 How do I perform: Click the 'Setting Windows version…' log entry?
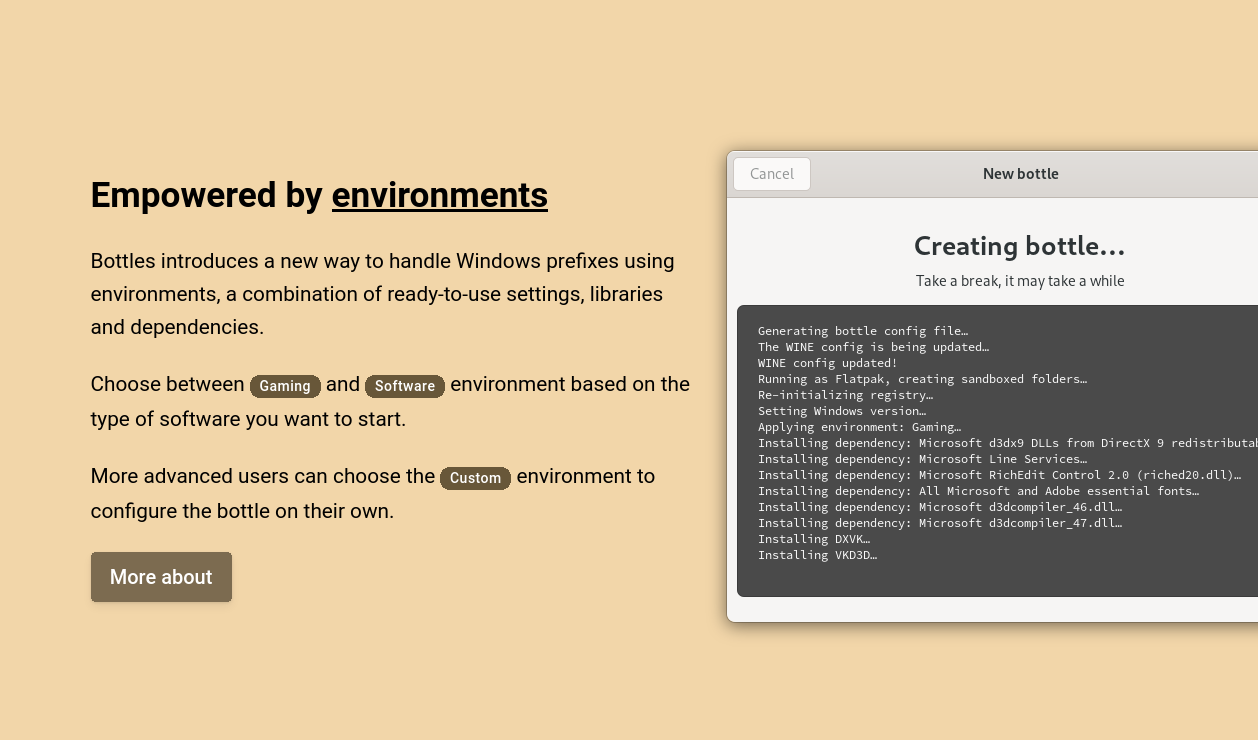(x=841, y=411)
